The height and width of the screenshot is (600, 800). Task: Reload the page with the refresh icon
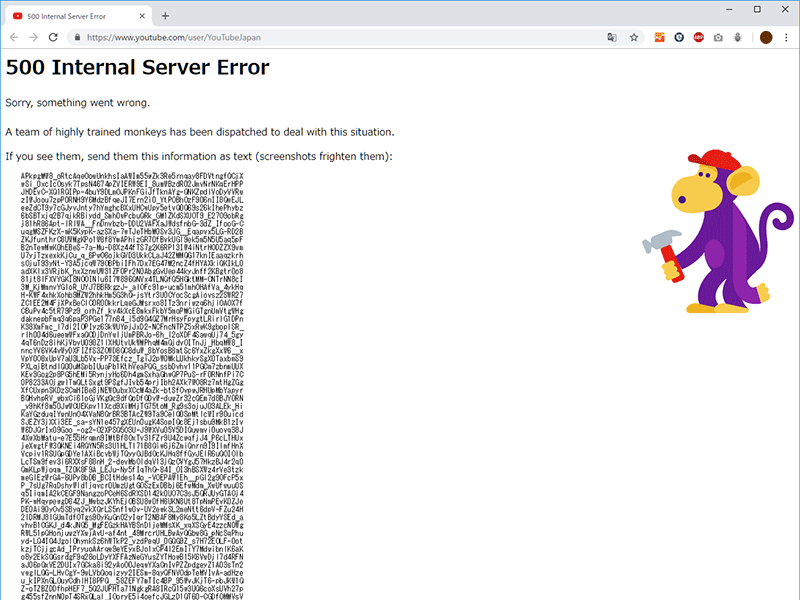pyautogui.click(x=53, y=37)
